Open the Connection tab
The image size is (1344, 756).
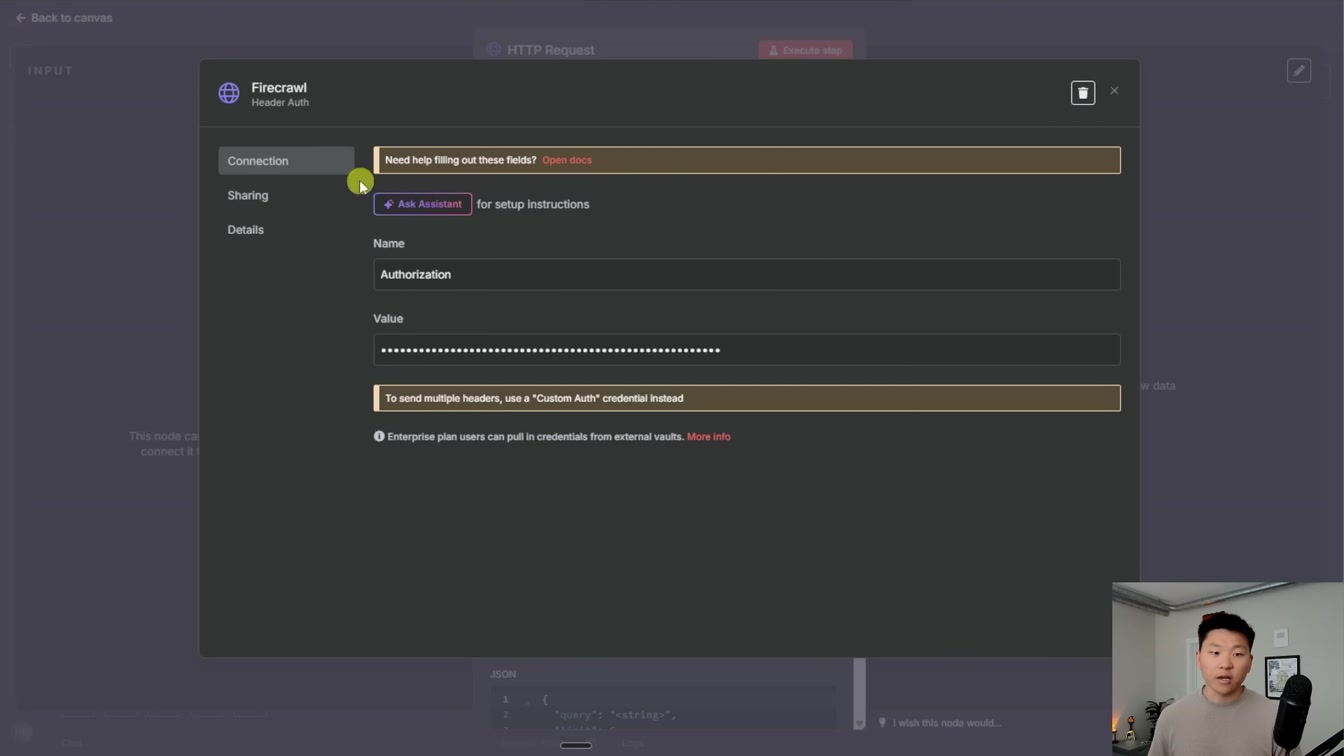[286, 161]
